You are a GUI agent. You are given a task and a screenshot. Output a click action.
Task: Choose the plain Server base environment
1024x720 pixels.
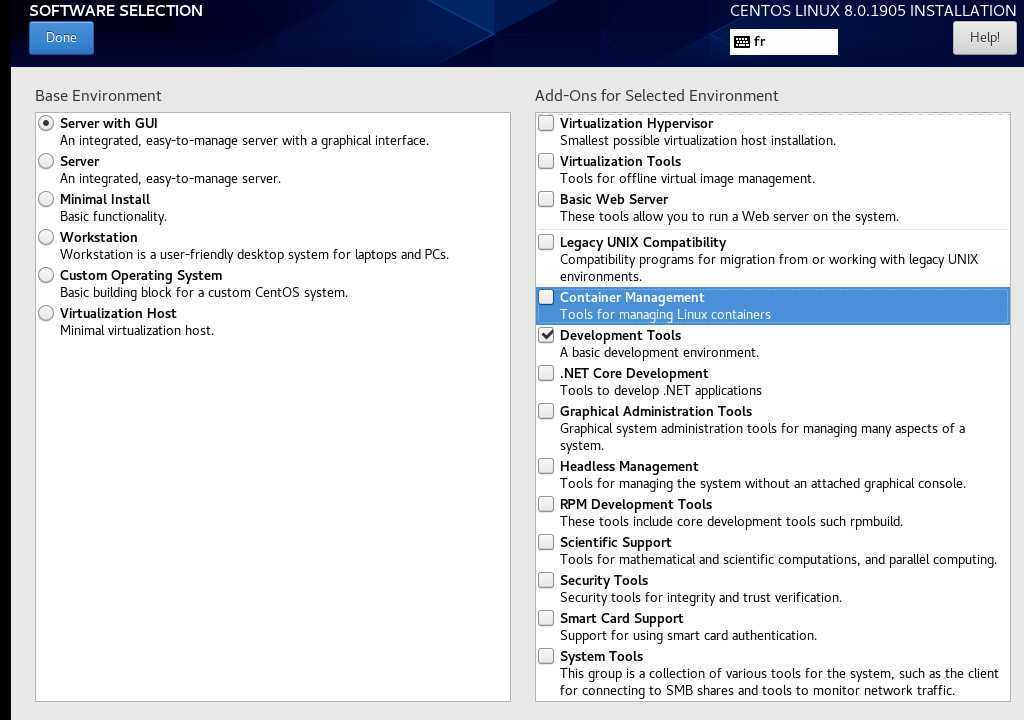click(46, 161)
